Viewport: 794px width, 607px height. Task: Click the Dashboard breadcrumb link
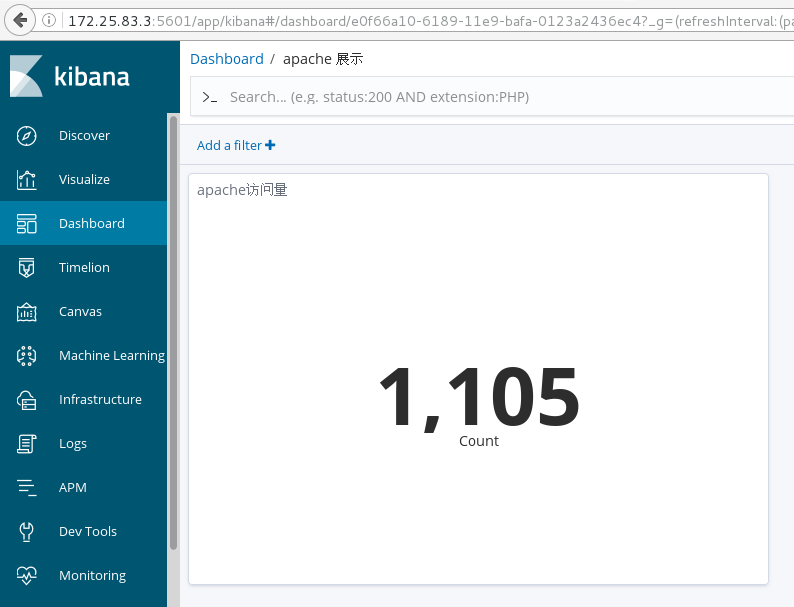click(227, 59)
